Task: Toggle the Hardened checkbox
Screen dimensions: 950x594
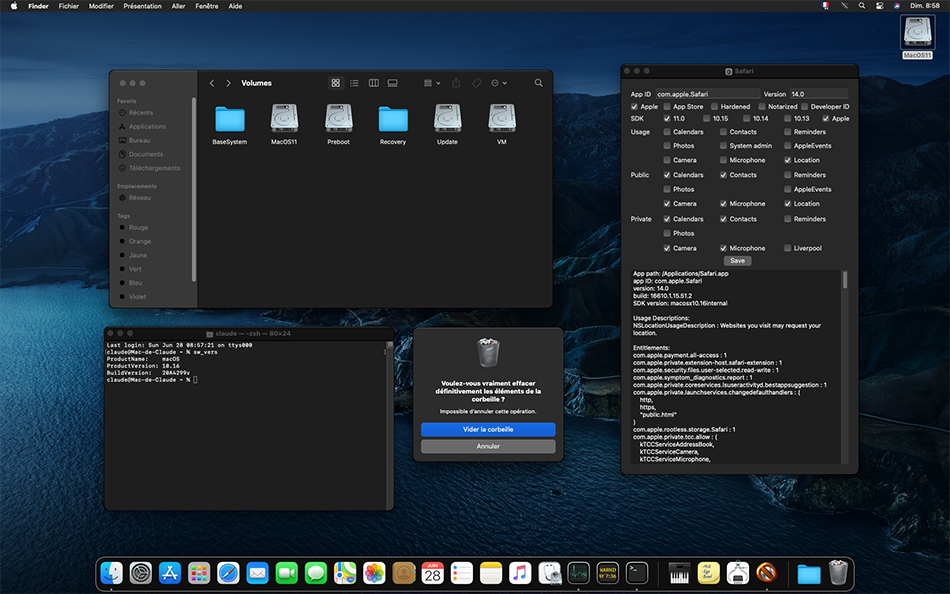Action: click(x=714, y=107)
